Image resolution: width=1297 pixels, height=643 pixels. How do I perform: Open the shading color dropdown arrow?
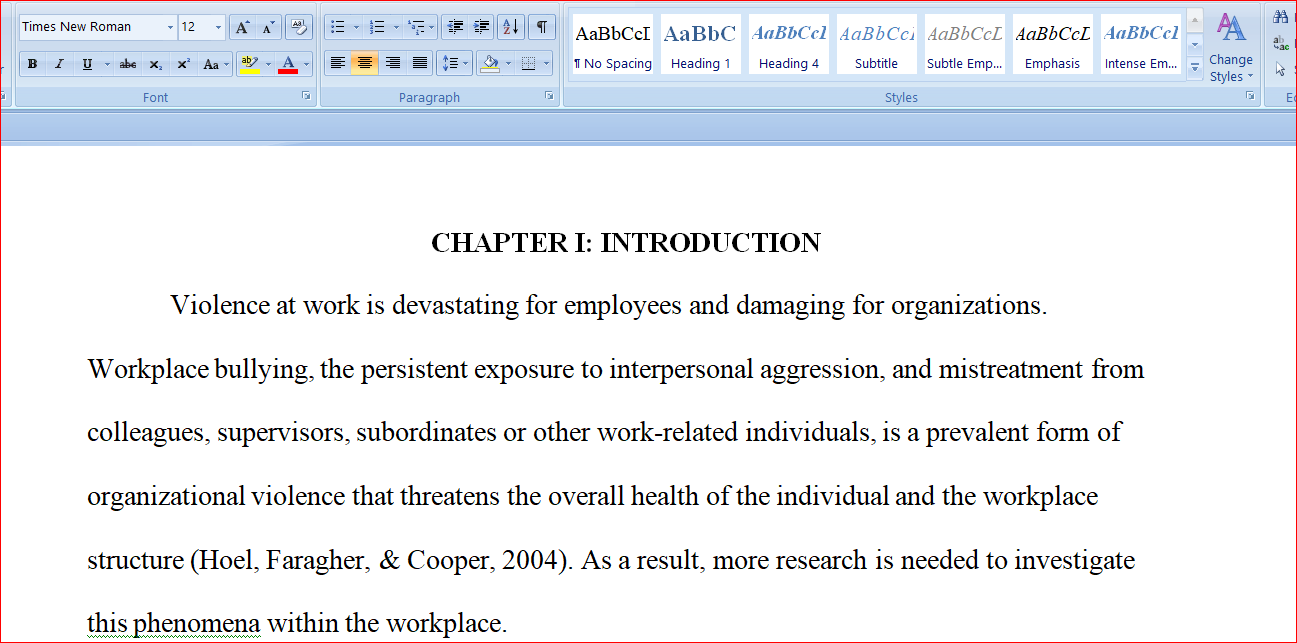pos(508,64)
